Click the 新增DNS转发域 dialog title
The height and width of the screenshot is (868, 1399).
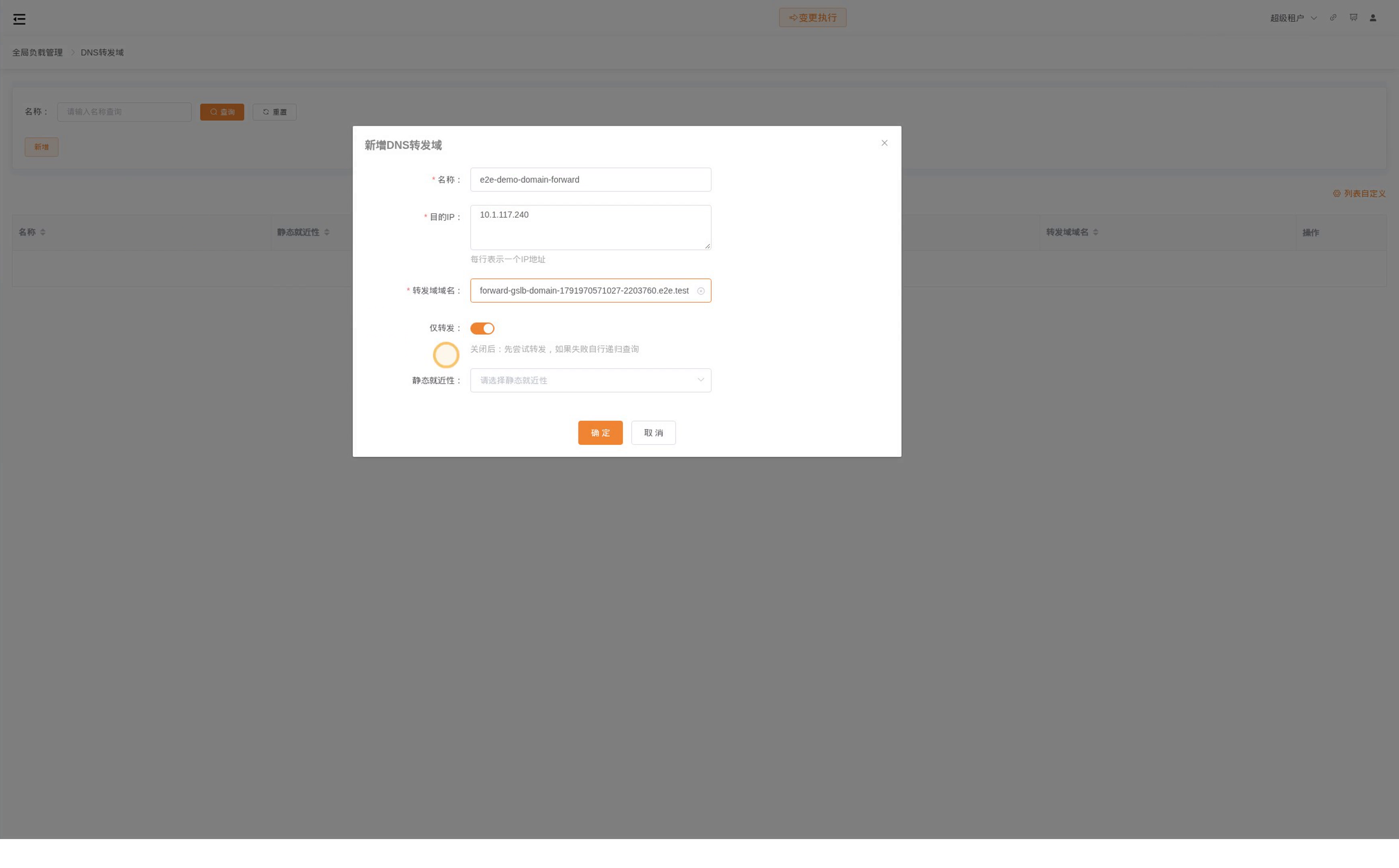403,145
